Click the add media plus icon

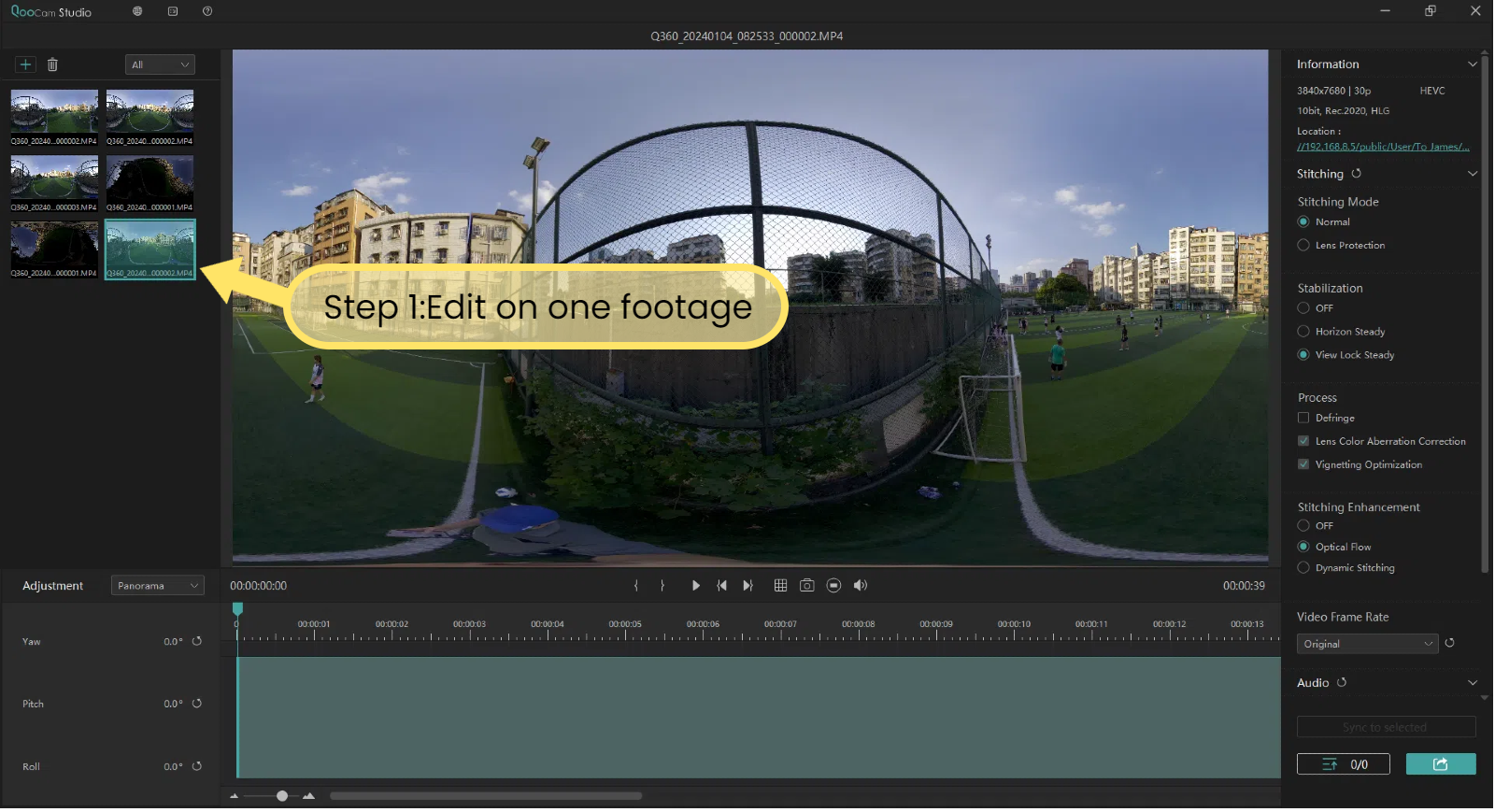(x=25, y=64)
